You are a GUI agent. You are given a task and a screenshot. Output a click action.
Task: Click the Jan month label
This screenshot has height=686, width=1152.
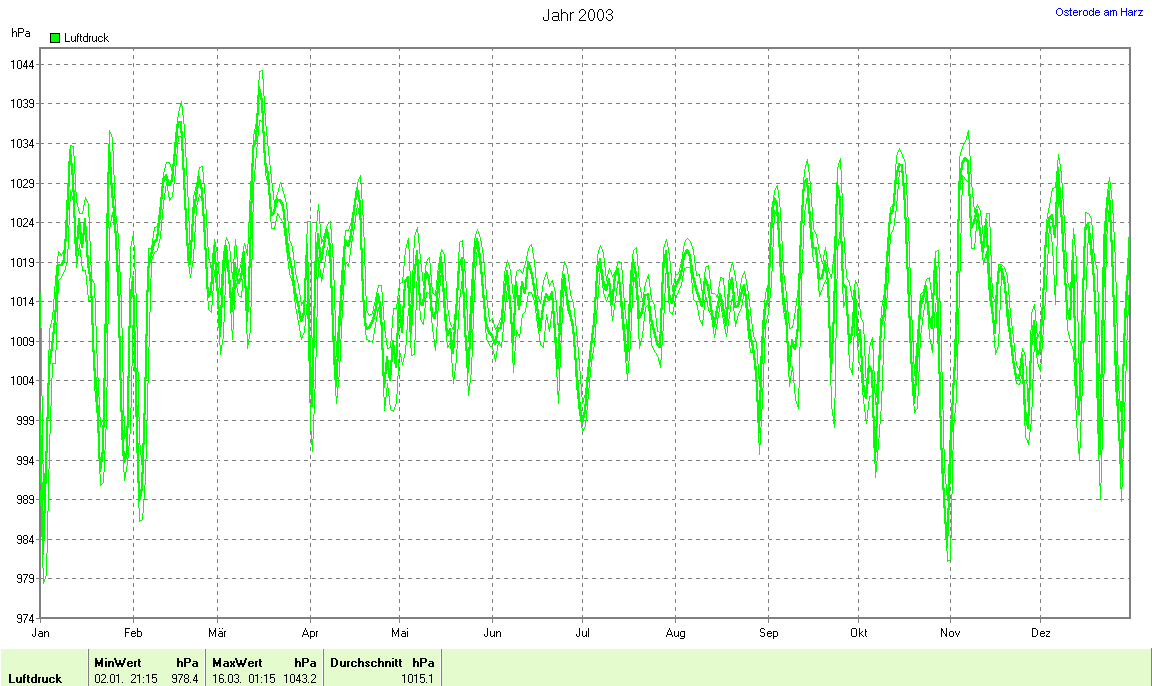[x=41, y=633]
